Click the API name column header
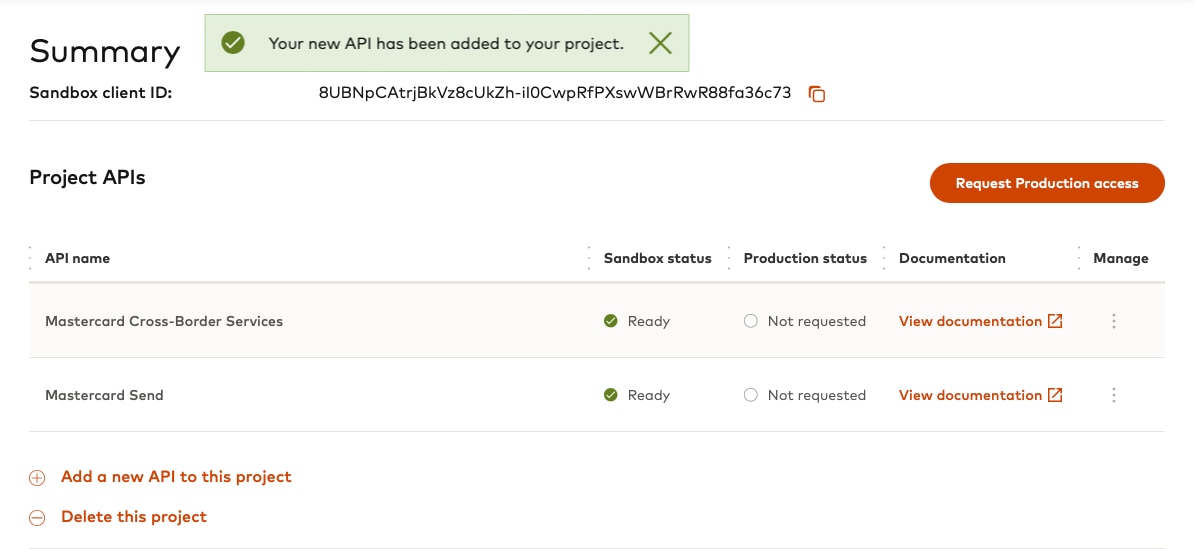Viewport: 1195px width, 549px height. coord(78,258)
